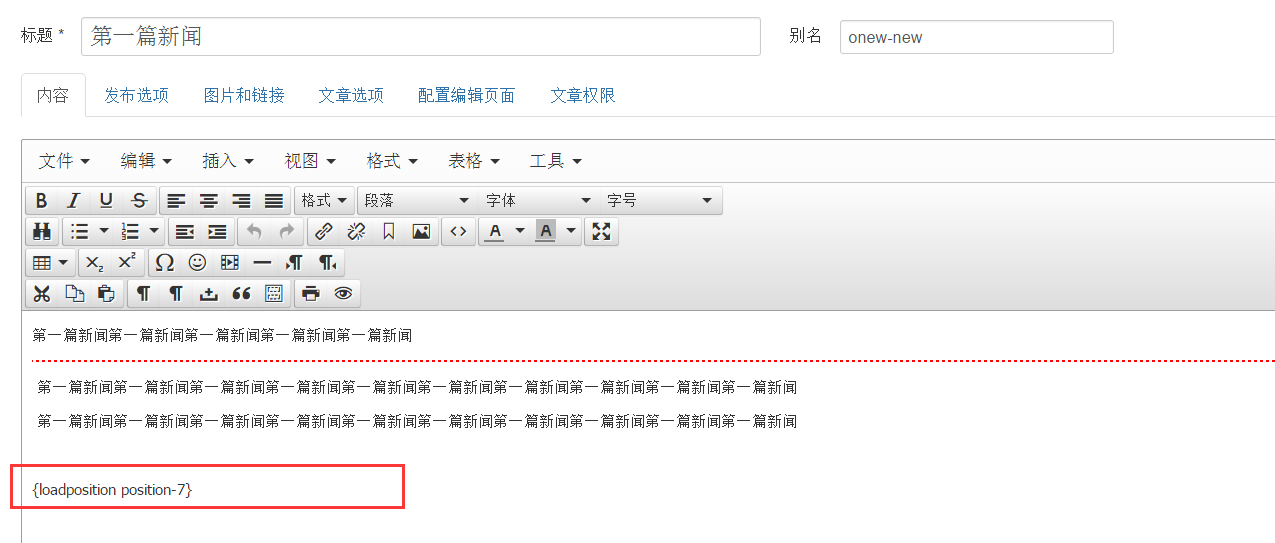Insert a template
The height and width of the screenshot is (543, 1275).
tap(274, 294)
